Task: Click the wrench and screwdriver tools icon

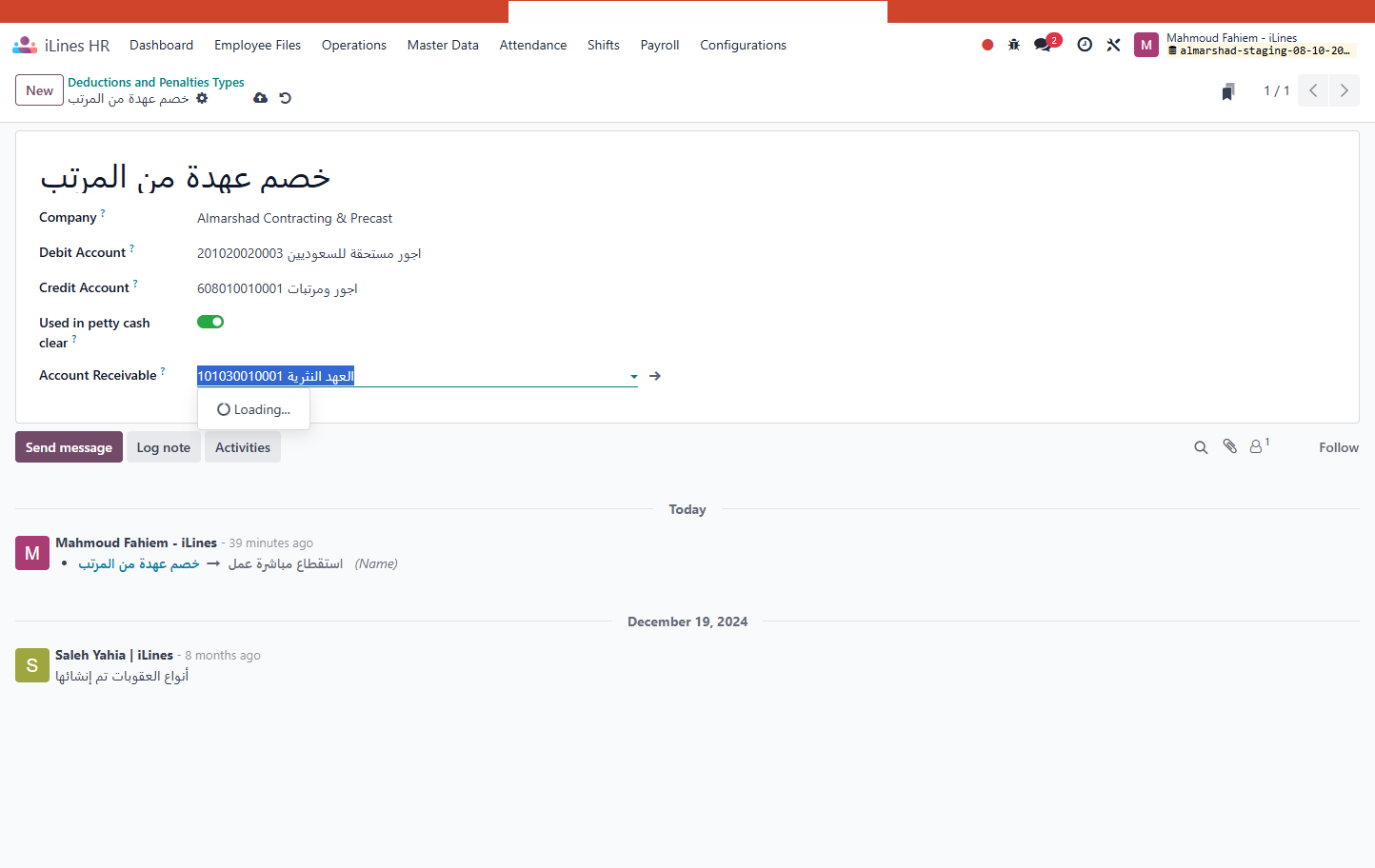Action: pos(1113,45)
